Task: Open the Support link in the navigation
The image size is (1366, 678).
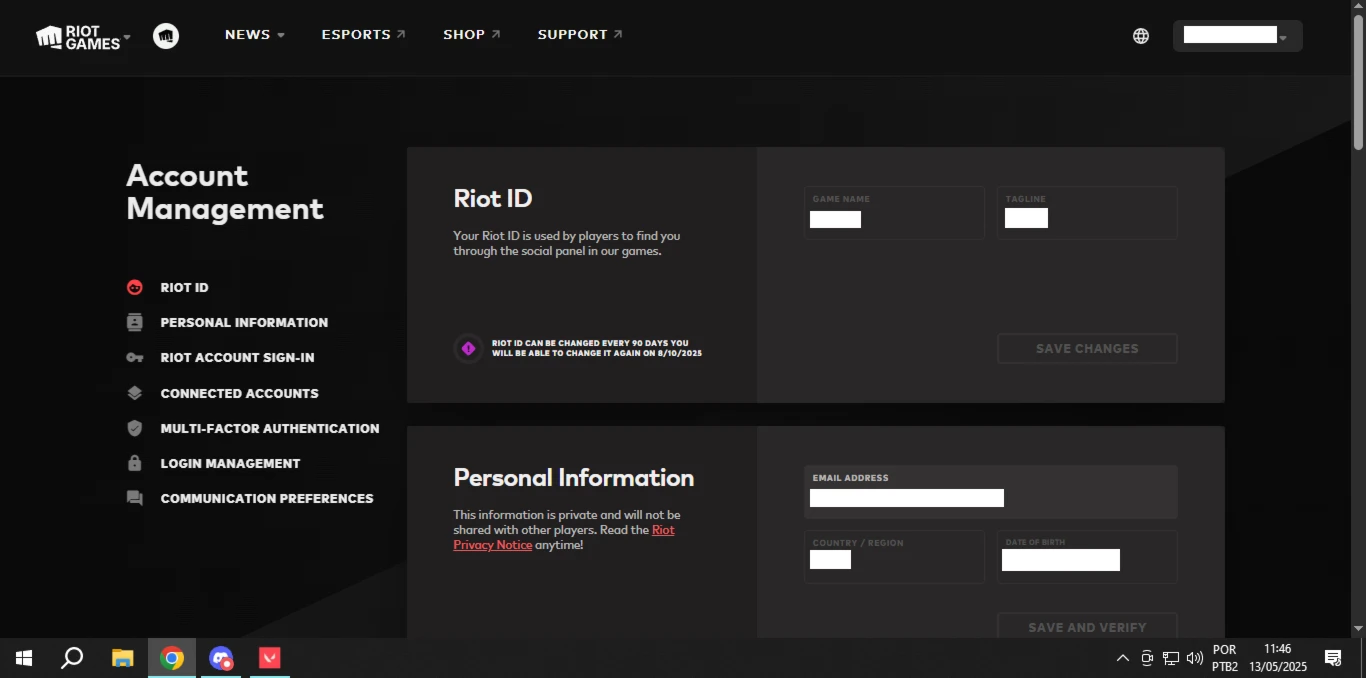Action: click(580, 35)
